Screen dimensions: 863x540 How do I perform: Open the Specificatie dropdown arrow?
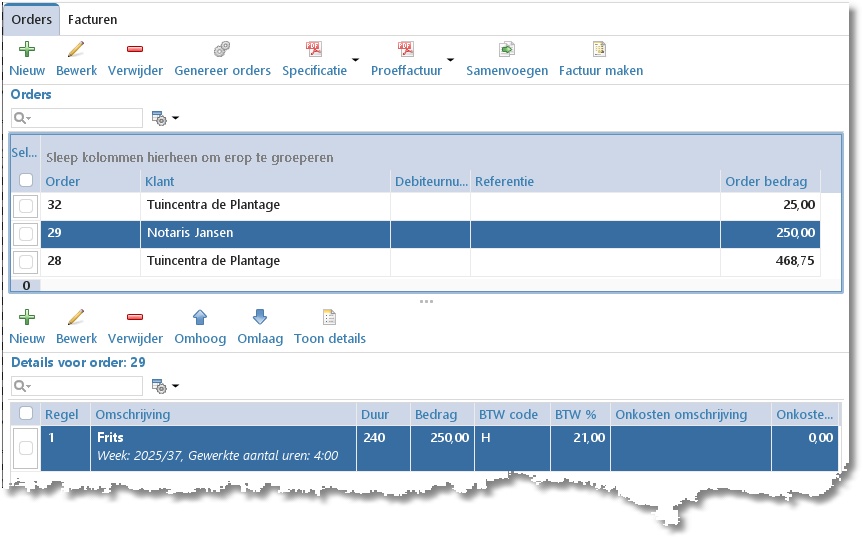(355, 59)
